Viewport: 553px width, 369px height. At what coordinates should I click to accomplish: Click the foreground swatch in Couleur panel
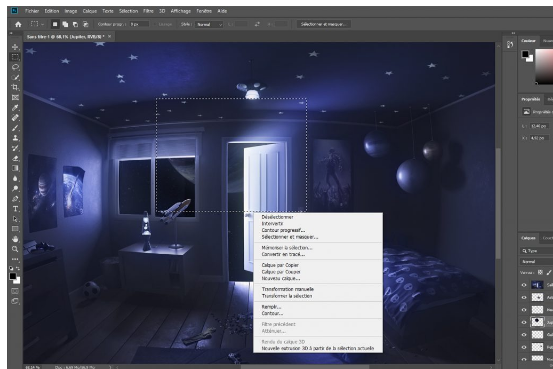[525, 54]
